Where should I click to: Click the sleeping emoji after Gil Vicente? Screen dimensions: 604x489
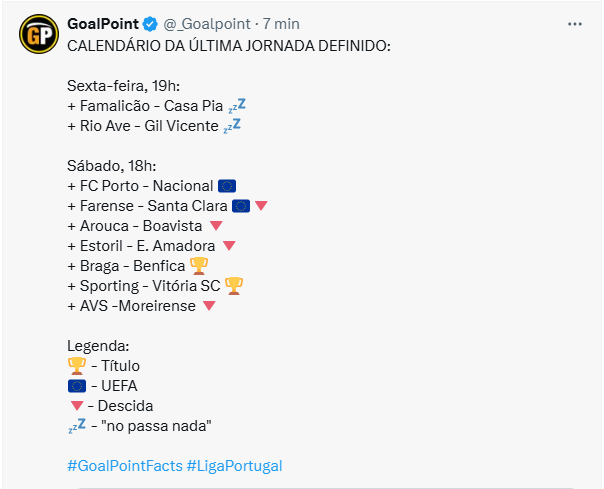pyautogui.click(x=232, y=126)
